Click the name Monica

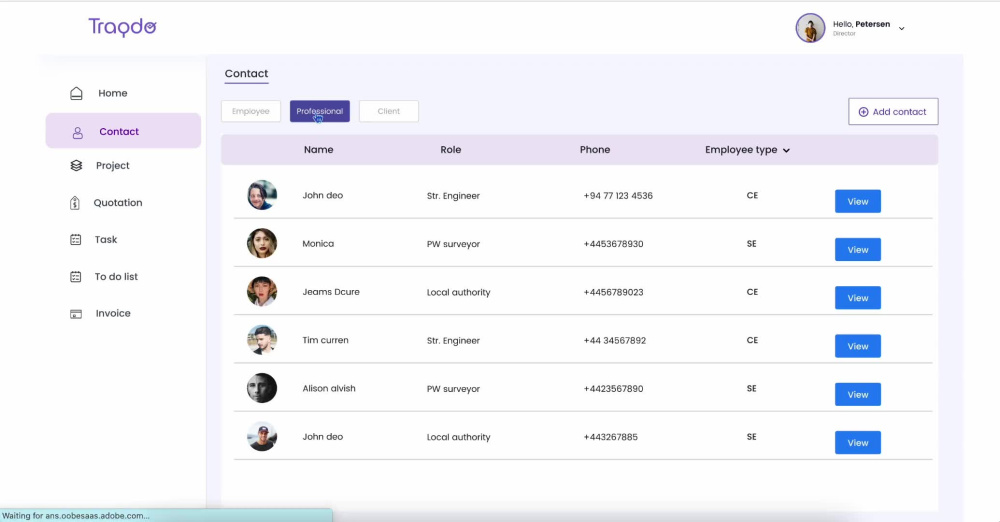[318, 244]
